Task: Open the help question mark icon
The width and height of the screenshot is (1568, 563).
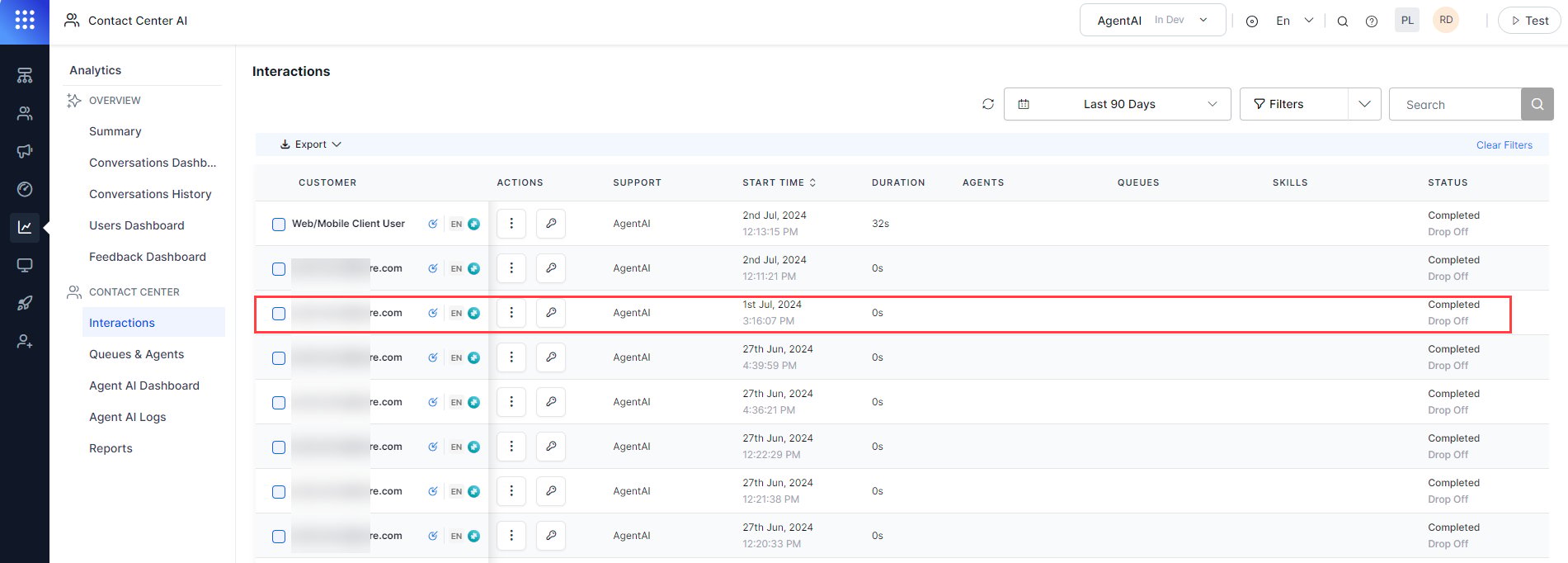Action: click(1372, 21)
